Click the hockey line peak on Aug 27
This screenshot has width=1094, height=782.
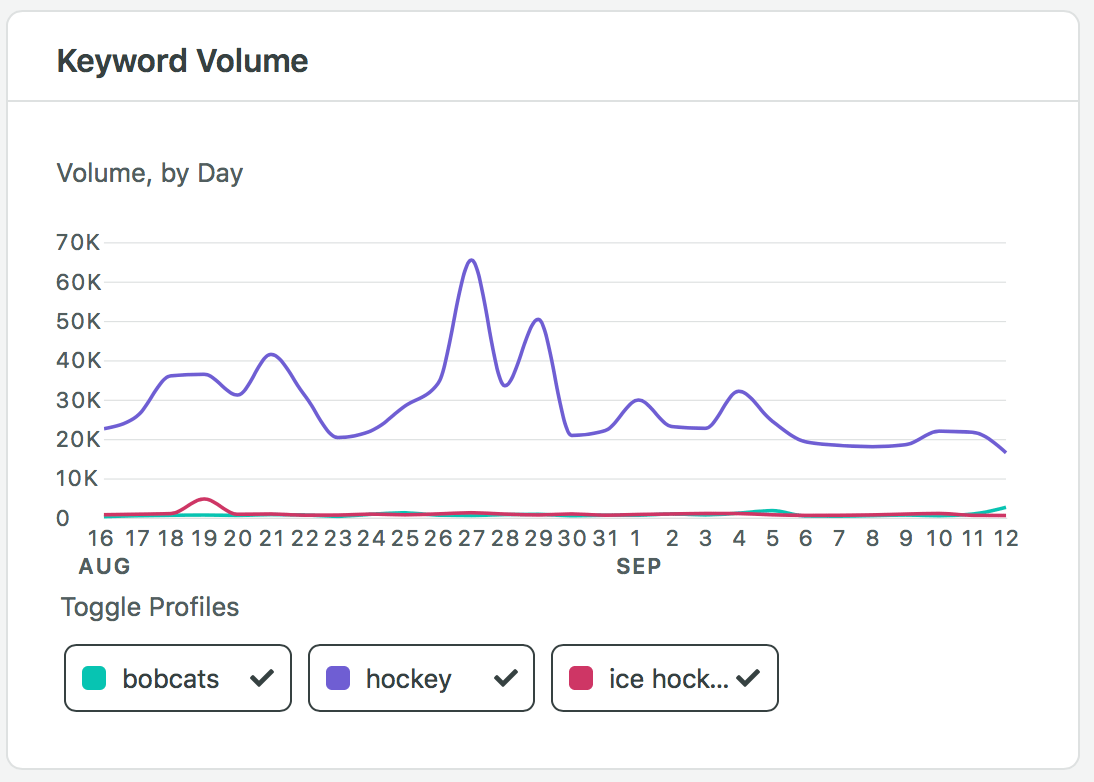[x=471, y=260]
